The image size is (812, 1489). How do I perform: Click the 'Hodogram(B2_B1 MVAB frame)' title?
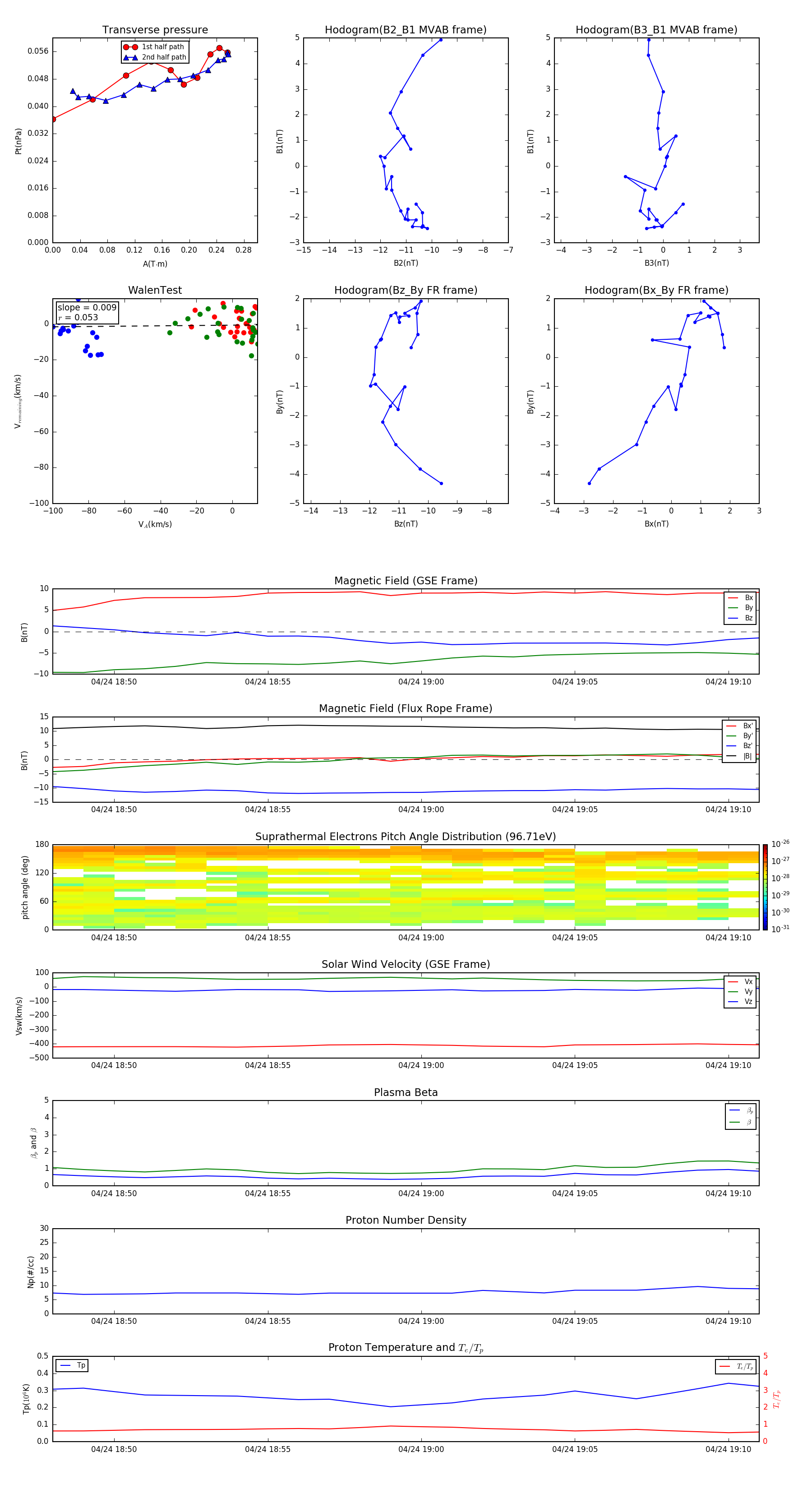coord(406,30)
